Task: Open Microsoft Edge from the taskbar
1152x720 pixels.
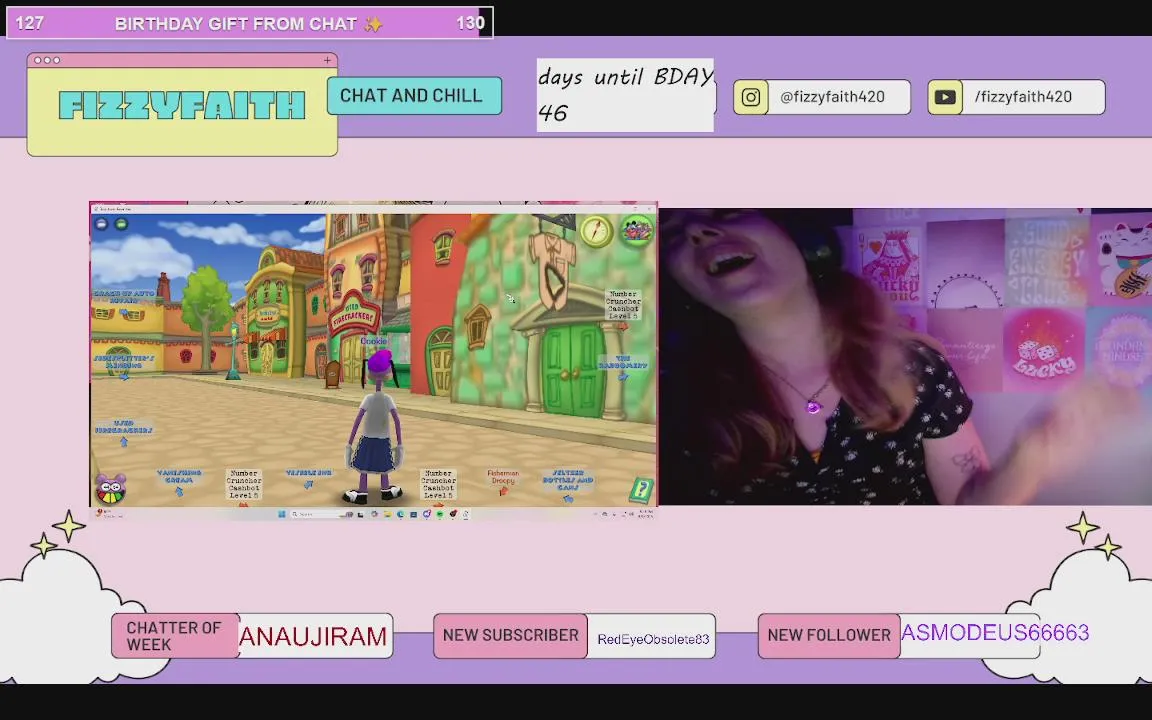Action: [400, 514]
